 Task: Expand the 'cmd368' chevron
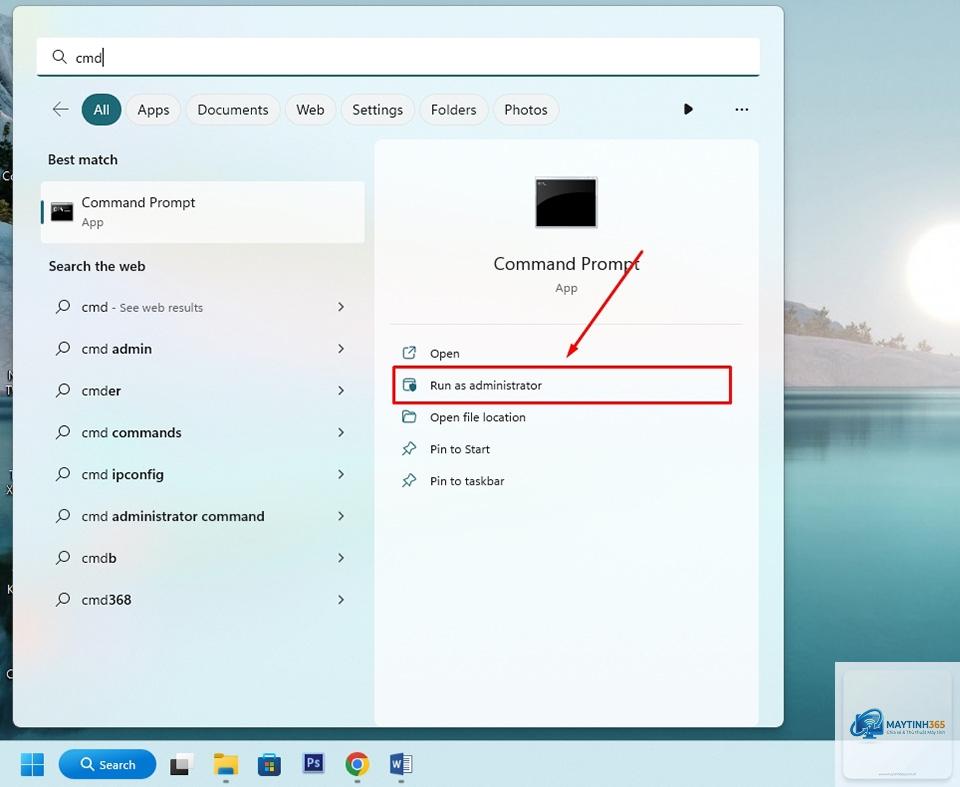341,600
